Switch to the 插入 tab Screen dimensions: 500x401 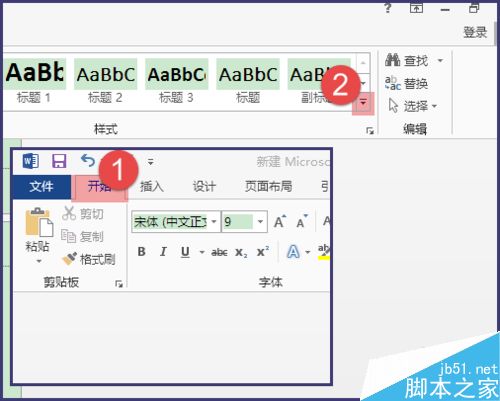tap(152, 187)
